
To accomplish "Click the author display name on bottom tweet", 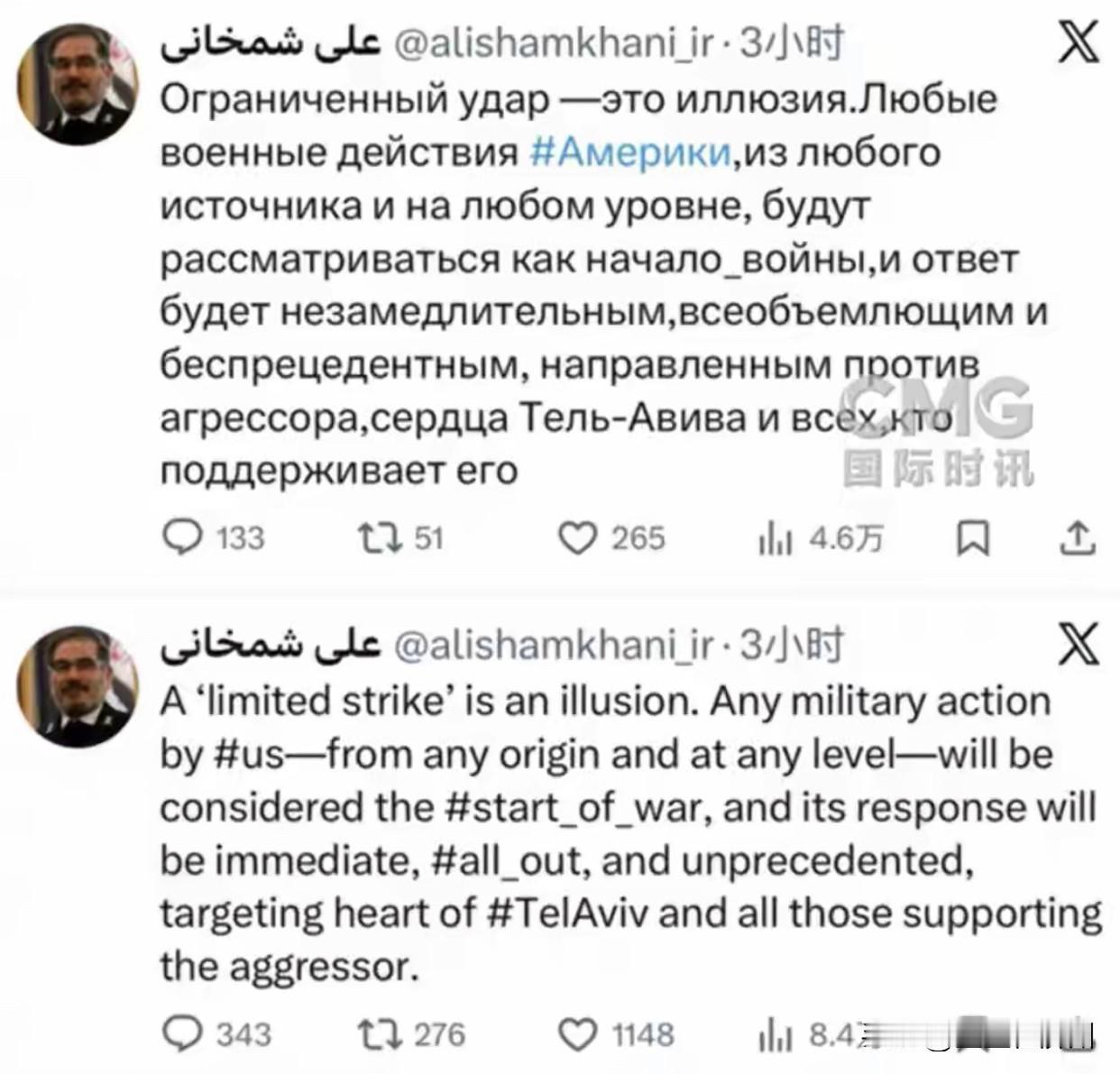I will [270, 646].
